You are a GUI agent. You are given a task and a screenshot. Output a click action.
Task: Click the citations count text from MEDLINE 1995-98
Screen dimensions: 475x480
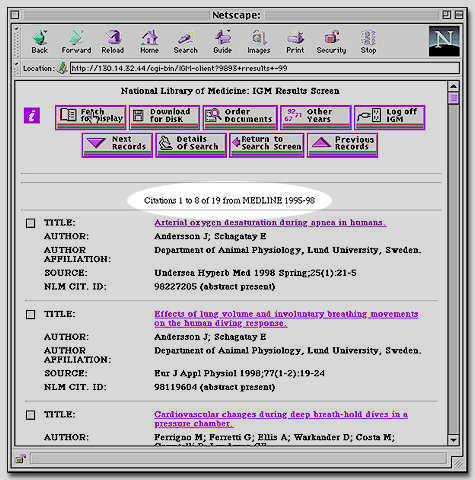(x=229, y=201)
